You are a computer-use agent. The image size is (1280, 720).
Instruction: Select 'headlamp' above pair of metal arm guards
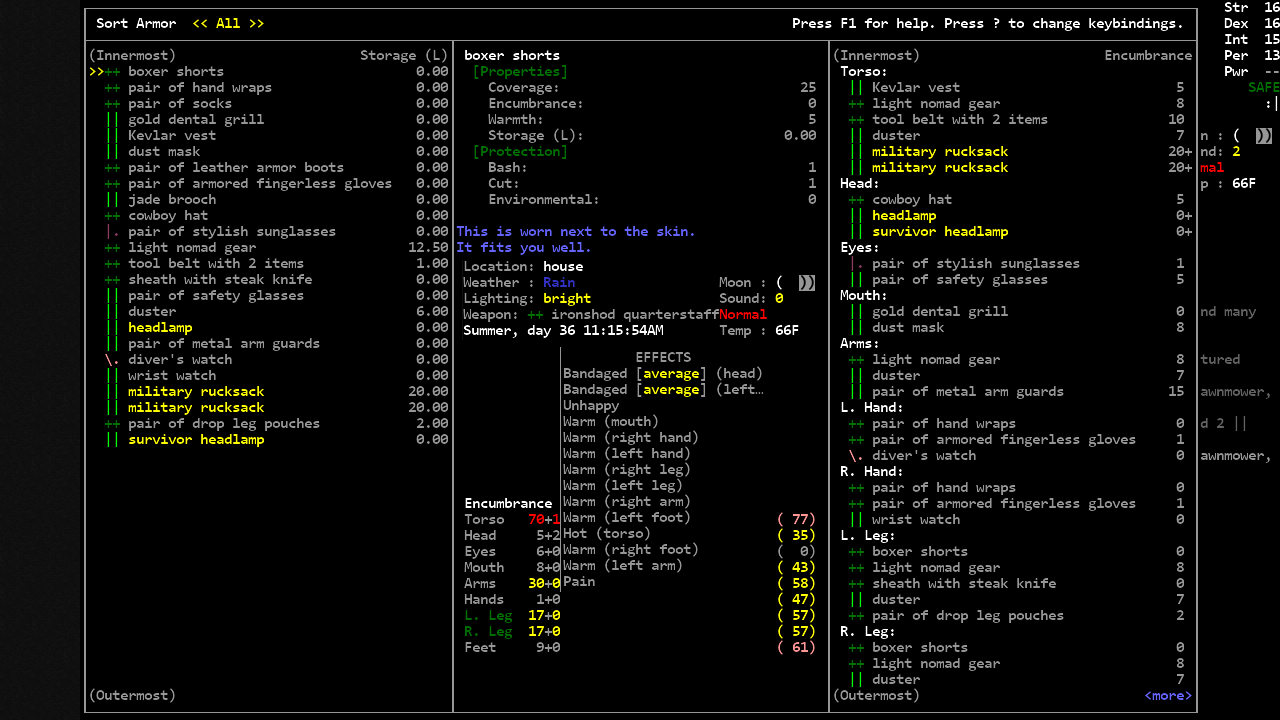[x=160, y=327]
